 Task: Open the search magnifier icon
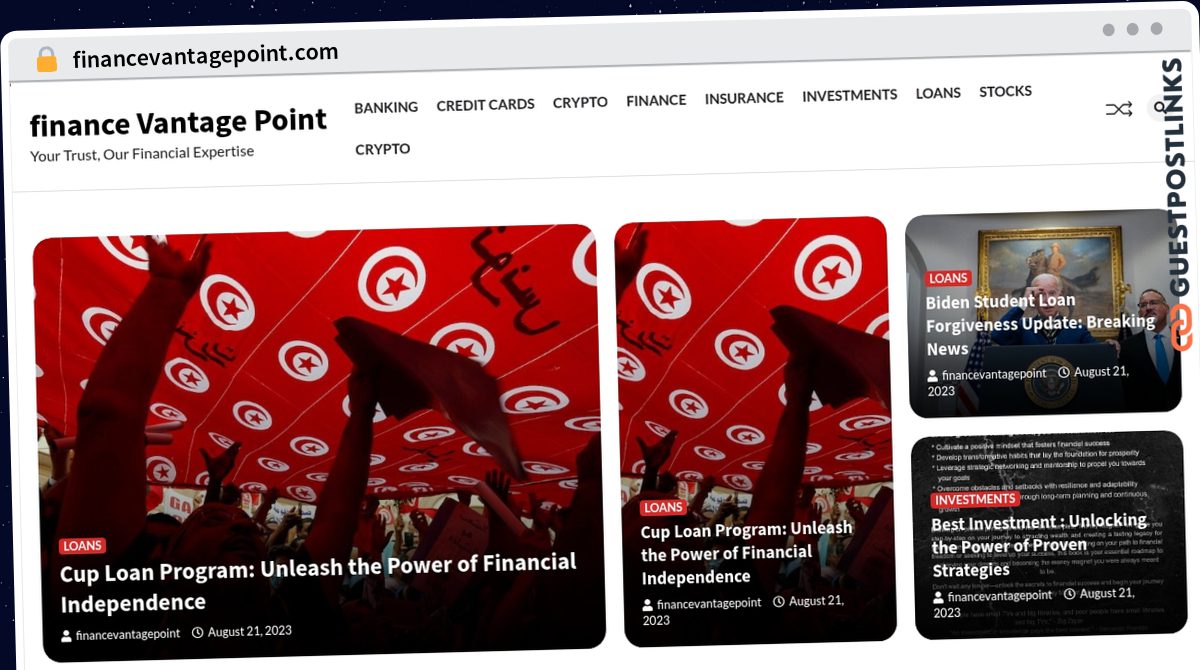(x=1160, y=107)
